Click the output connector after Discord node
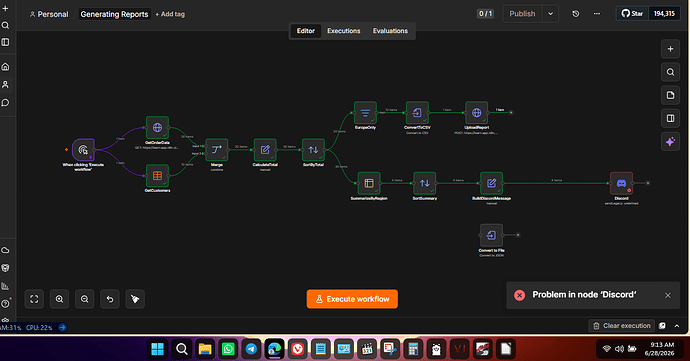The height and width of the screenshot is (361, 690). pos(648,183)
